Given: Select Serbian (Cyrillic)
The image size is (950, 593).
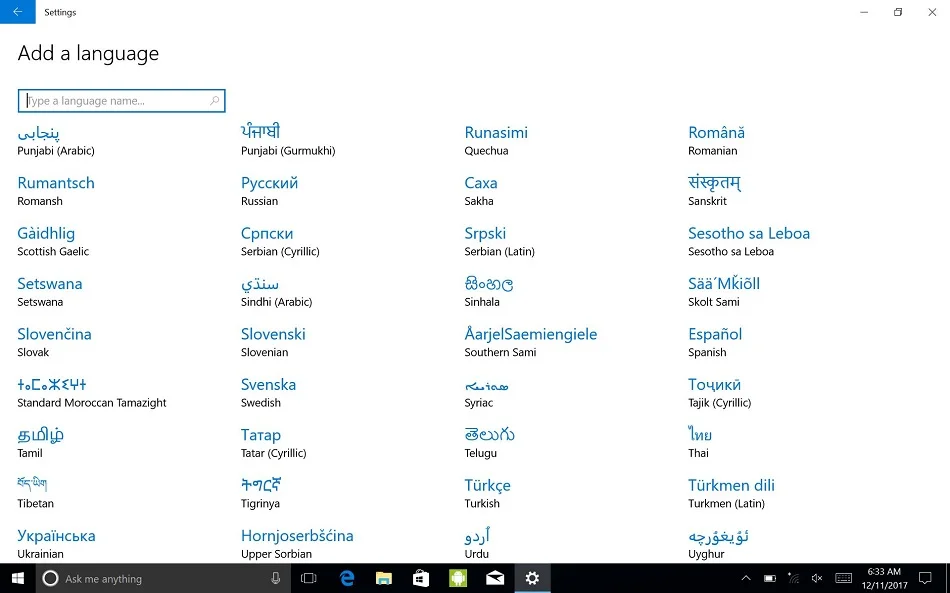Looking at the screenshot, I should coord(280,241).
